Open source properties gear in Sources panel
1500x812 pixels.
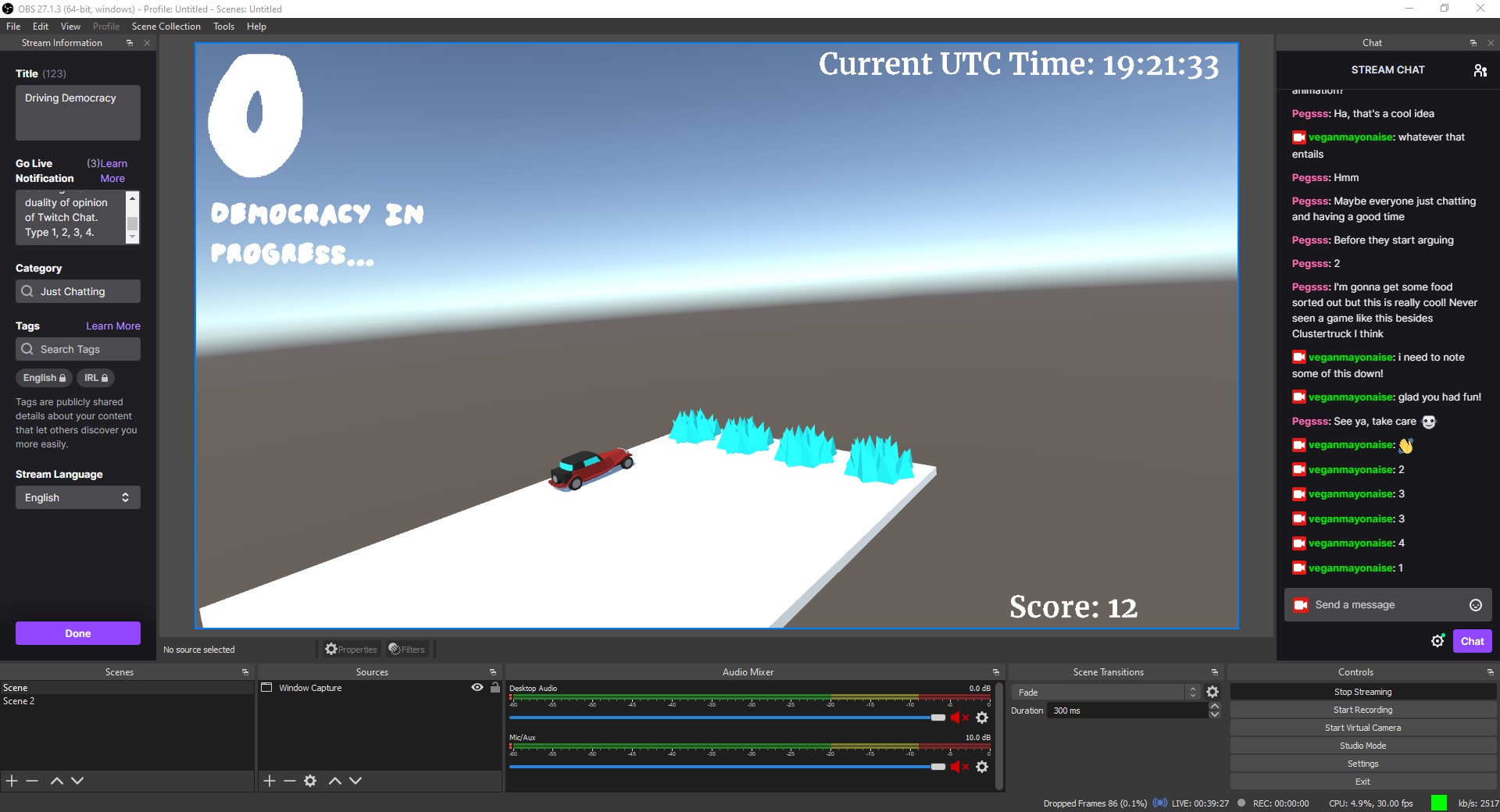point(310,781)
